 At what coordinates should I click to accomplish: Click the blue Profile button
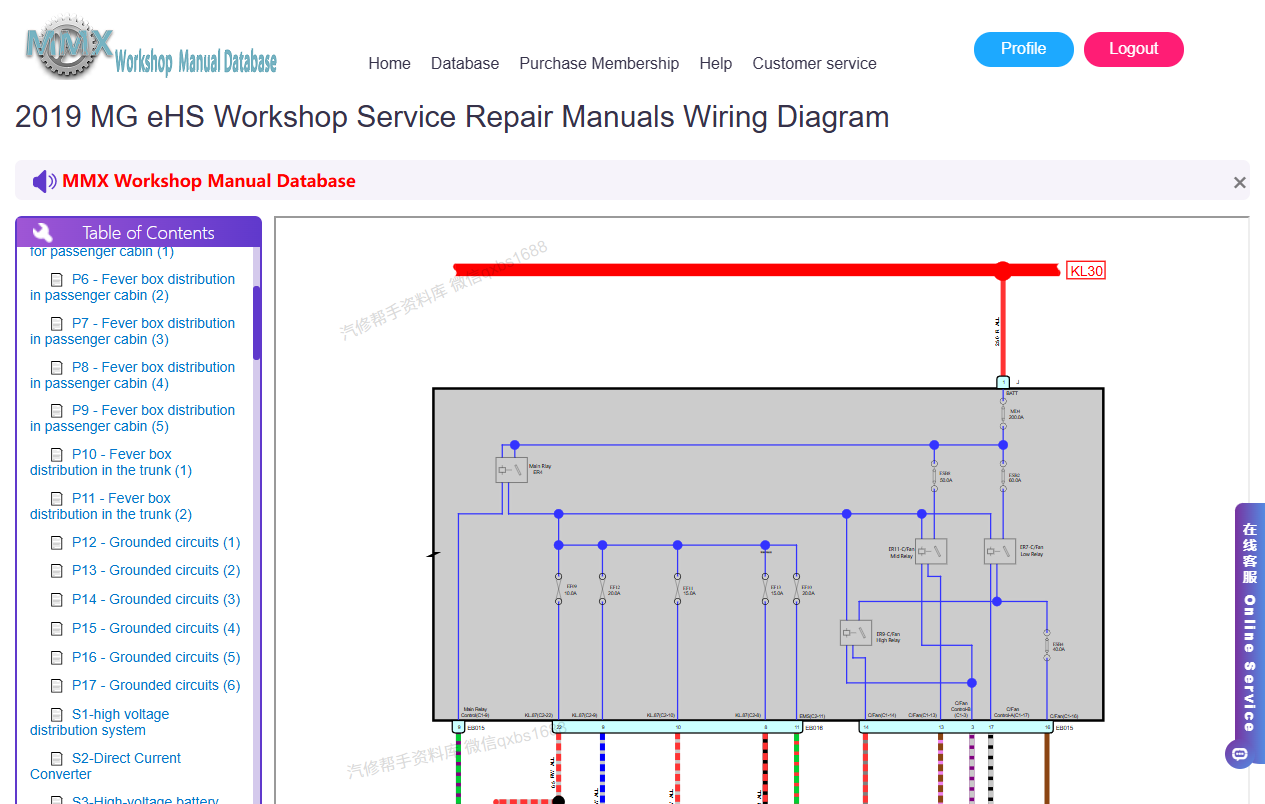[1024, 49]
